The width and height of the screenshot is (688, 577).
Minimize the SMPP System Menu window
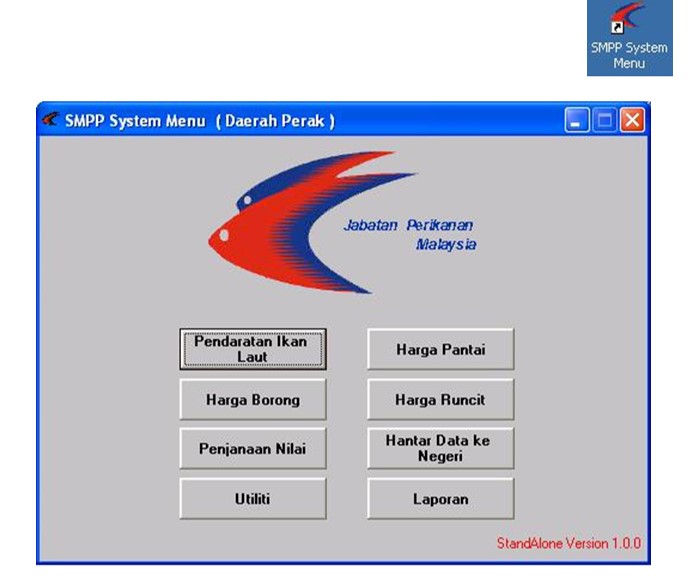[x=577, y=120]
